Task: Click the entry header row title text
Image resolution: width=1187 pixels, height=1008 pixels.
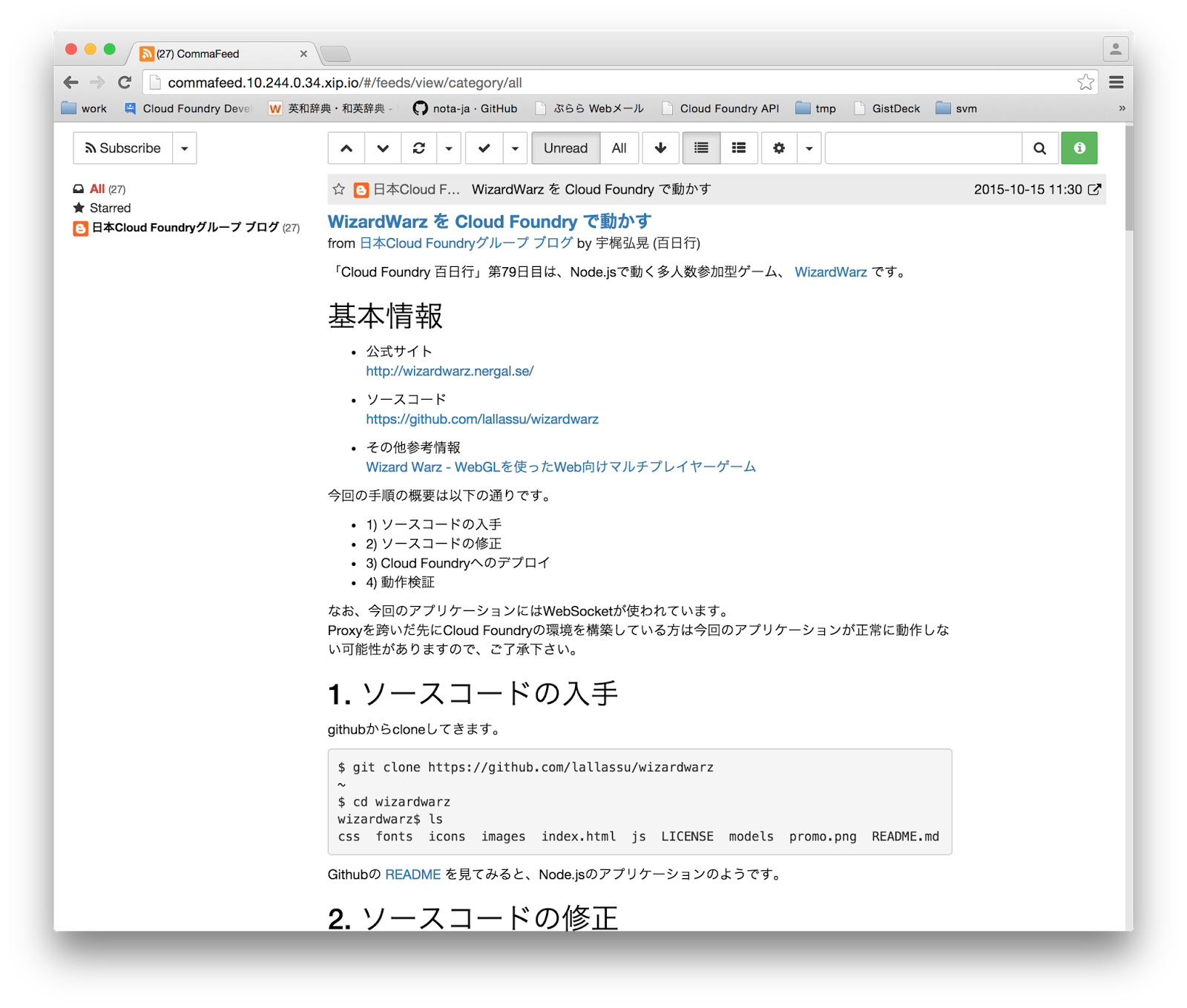Action: pos(591,189)
